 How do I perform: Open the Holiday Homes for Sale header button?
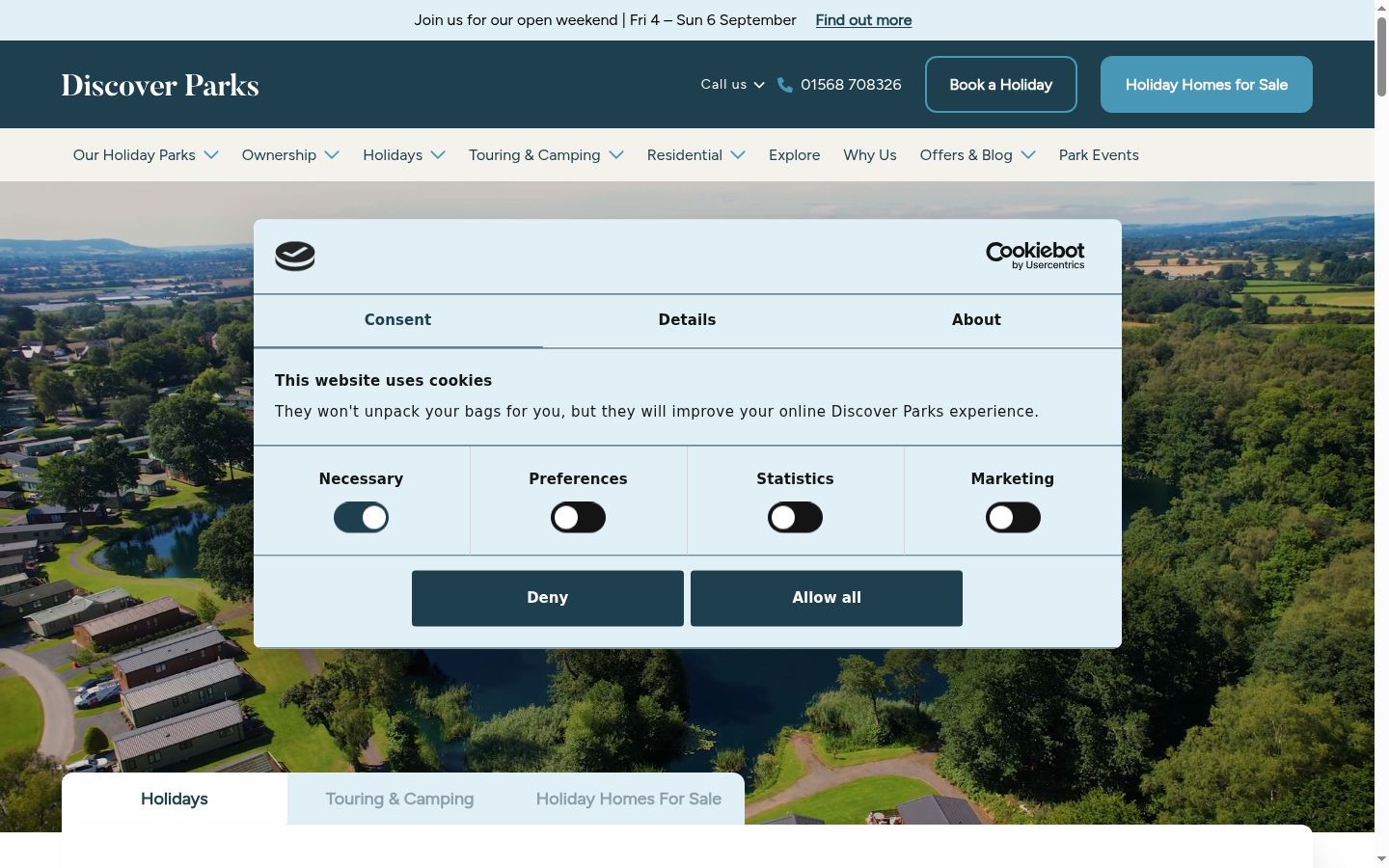click(x=1207, y=85)
